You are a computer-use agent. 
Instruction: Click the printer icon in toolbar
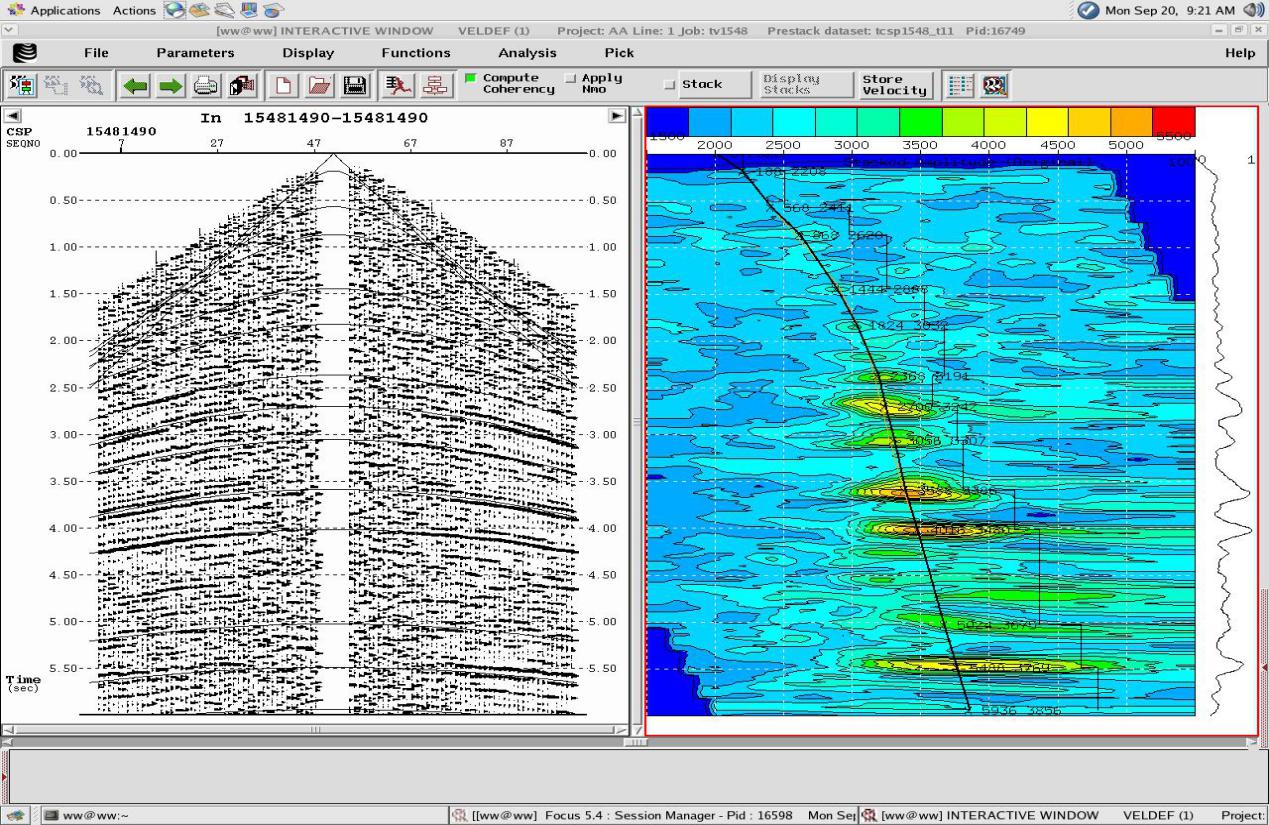pyautogui.click(x=206, y=86)
